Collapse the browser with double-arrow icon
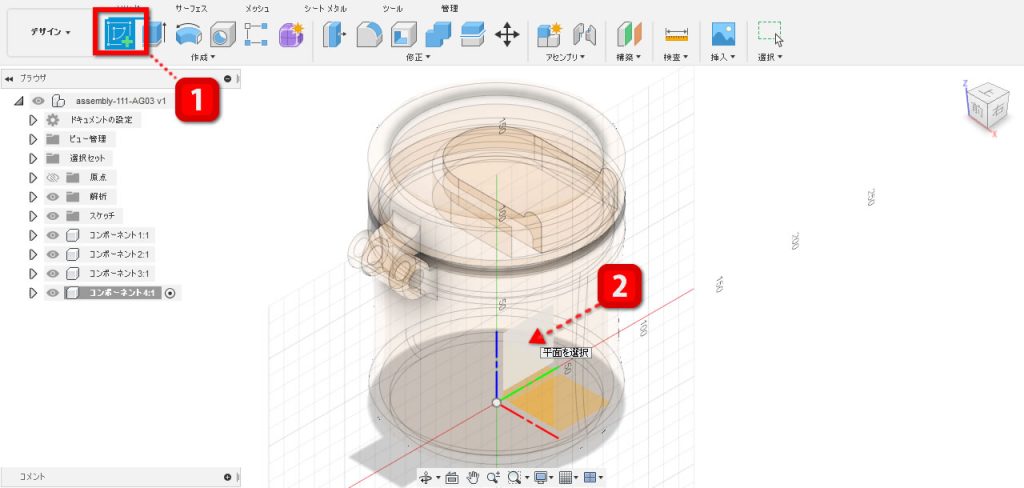Viewport: 1024px width, 488px height. point(8,78)
